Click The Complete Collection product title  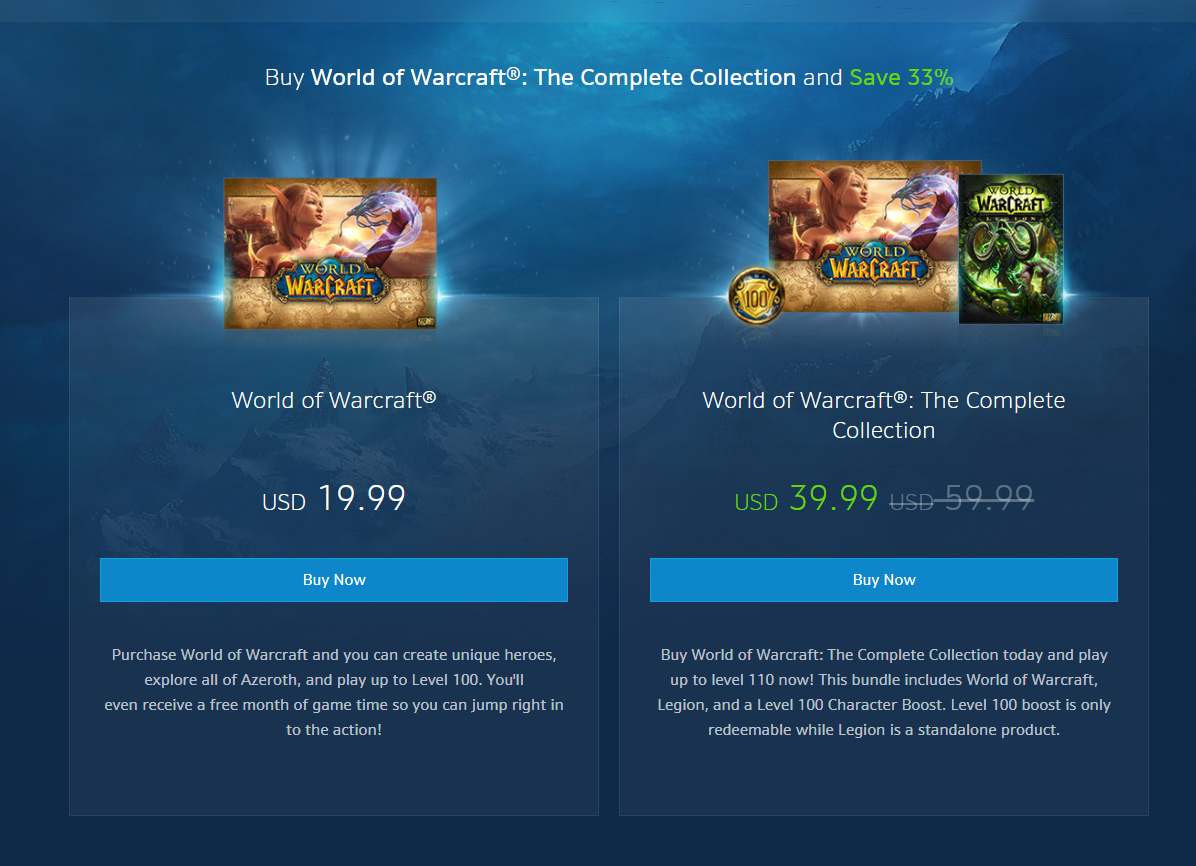[x=883, y=415]
